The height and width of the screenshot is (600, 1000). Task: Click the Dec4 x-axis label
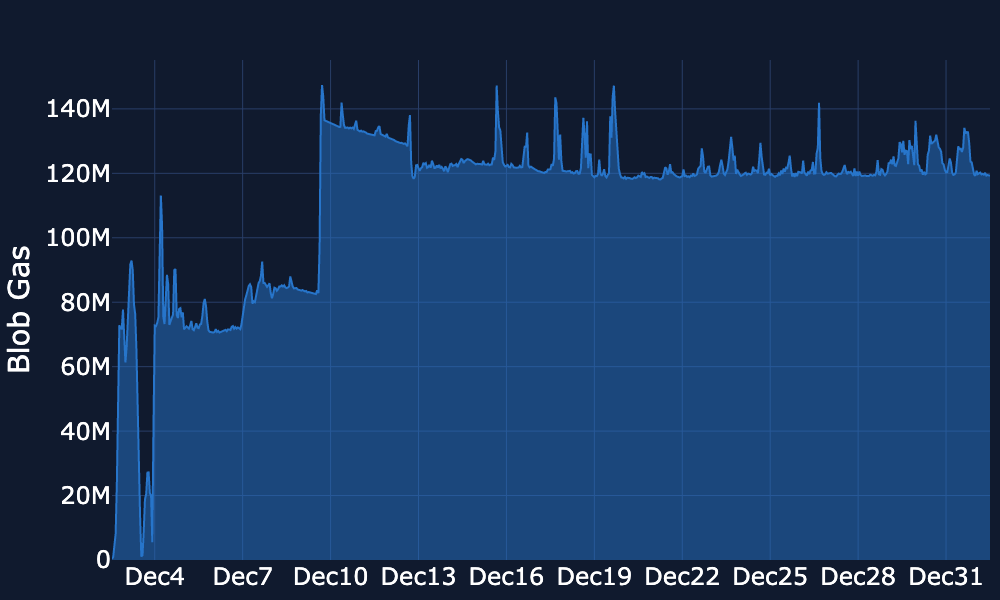tap(154, 577)
